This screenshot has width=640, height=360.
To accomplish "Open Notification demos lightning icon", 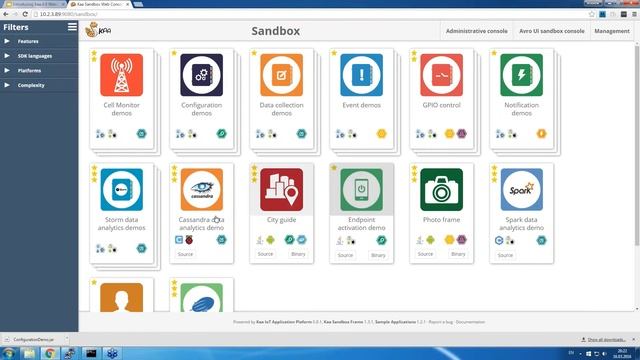I will [522, 75].
